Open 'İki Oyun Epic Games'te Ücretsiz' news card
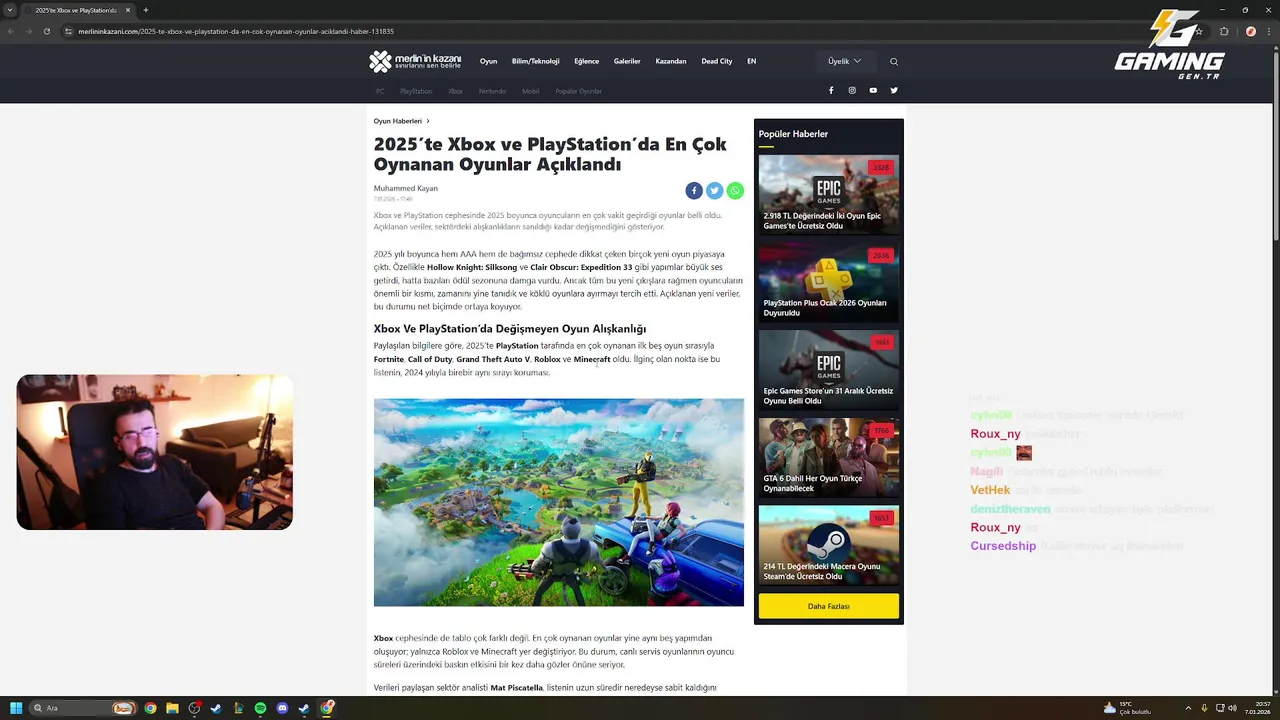The width and height of the screenshot is (1280, 720). pos(829,194)
